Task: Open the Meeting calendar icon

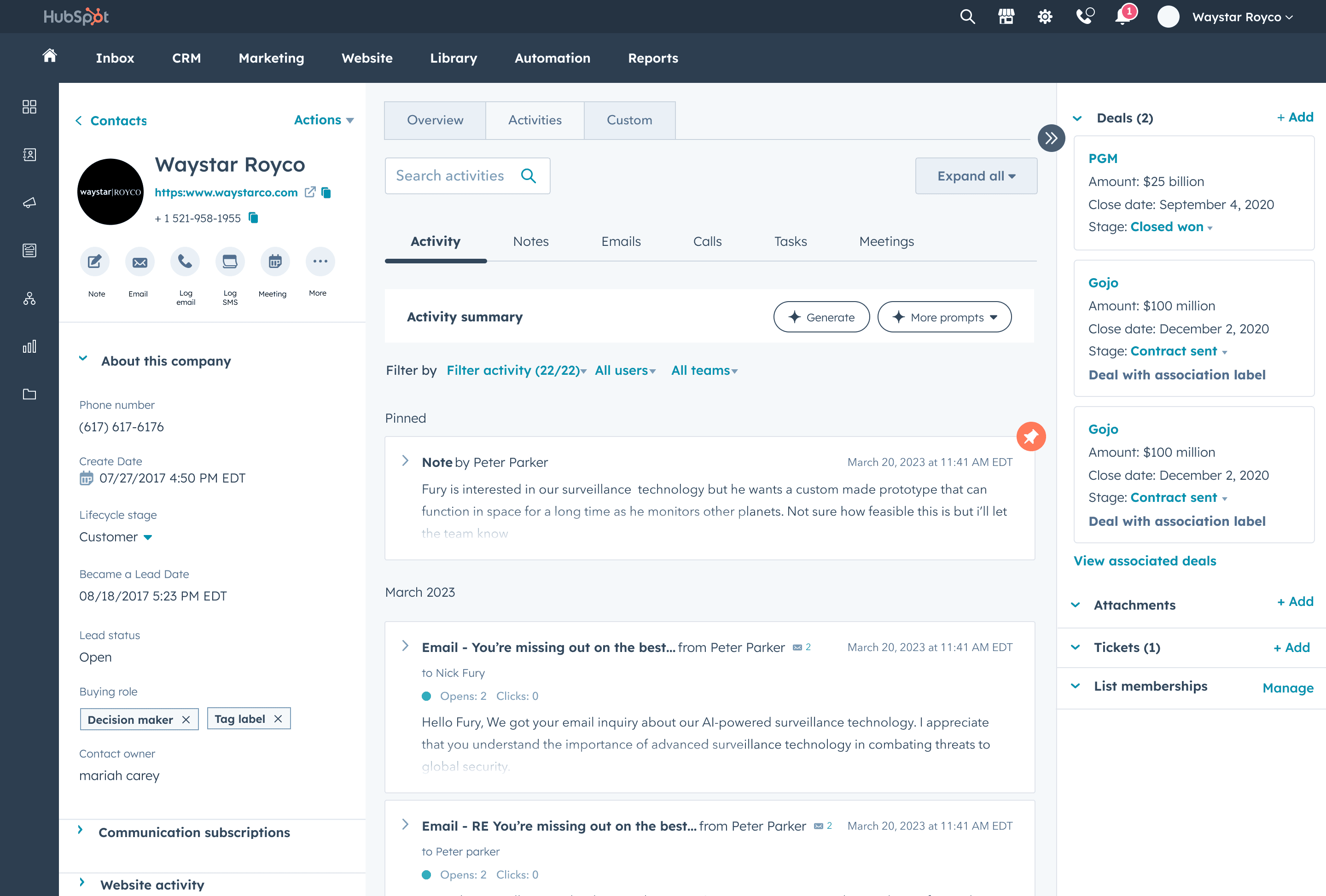Action: point(275,262)
